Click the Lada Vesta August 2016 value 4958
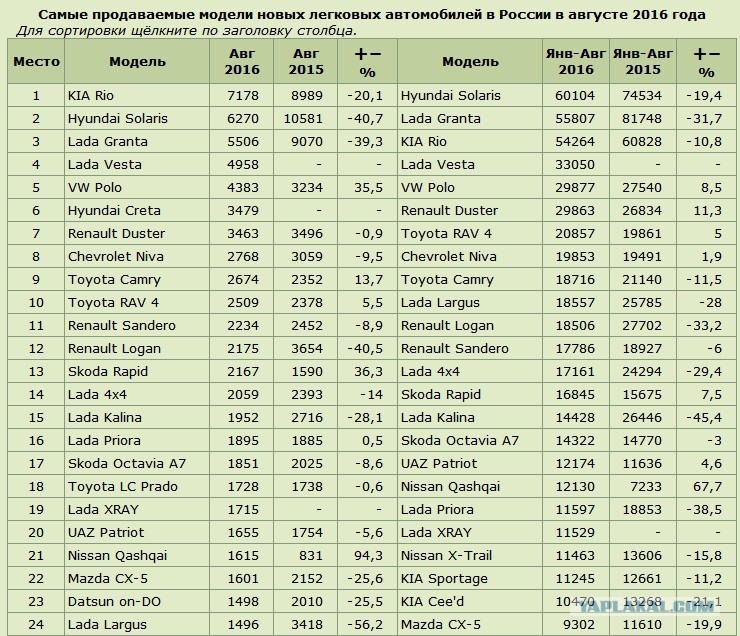The height and width of the screenshot is (636, 740). 242,165
